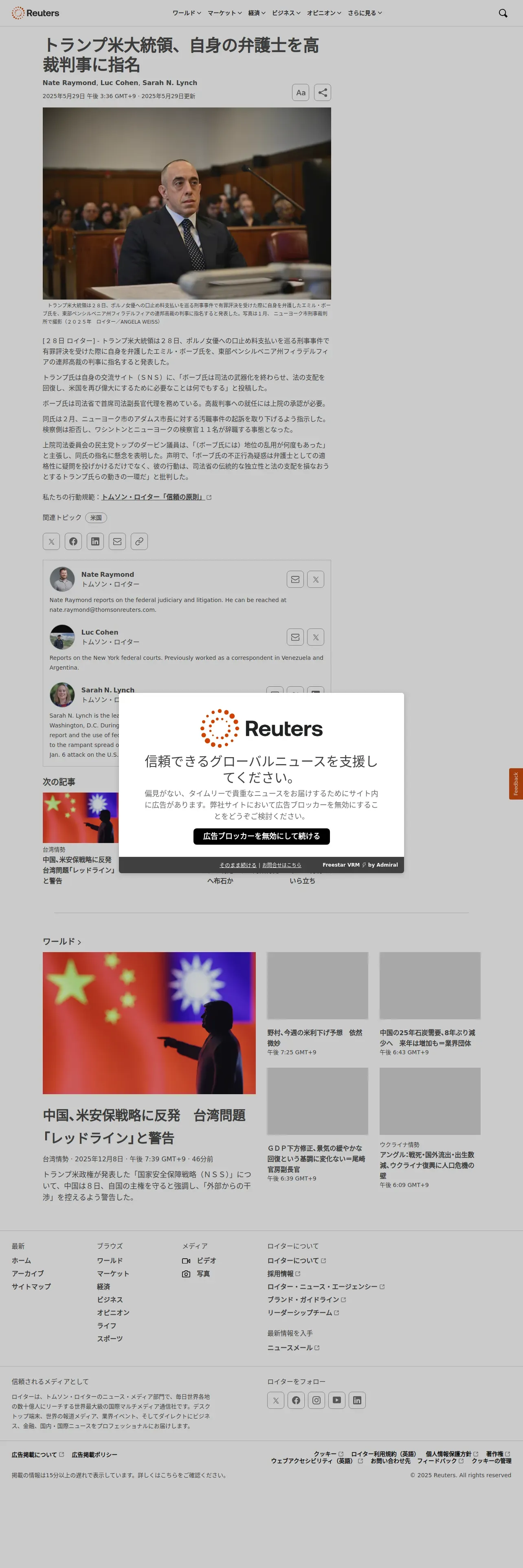Expand the ビジネス nav dropdown

coord(286,13)
